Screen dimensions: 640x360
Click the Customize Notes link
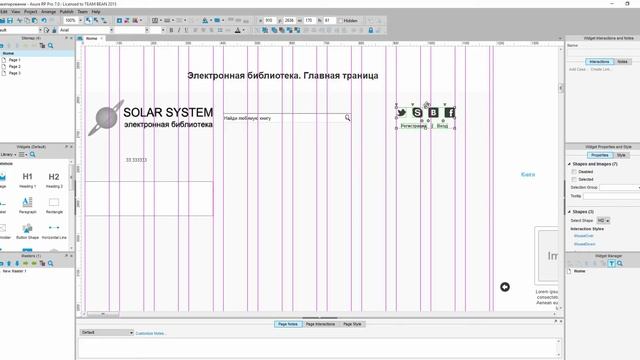(150, 333)
